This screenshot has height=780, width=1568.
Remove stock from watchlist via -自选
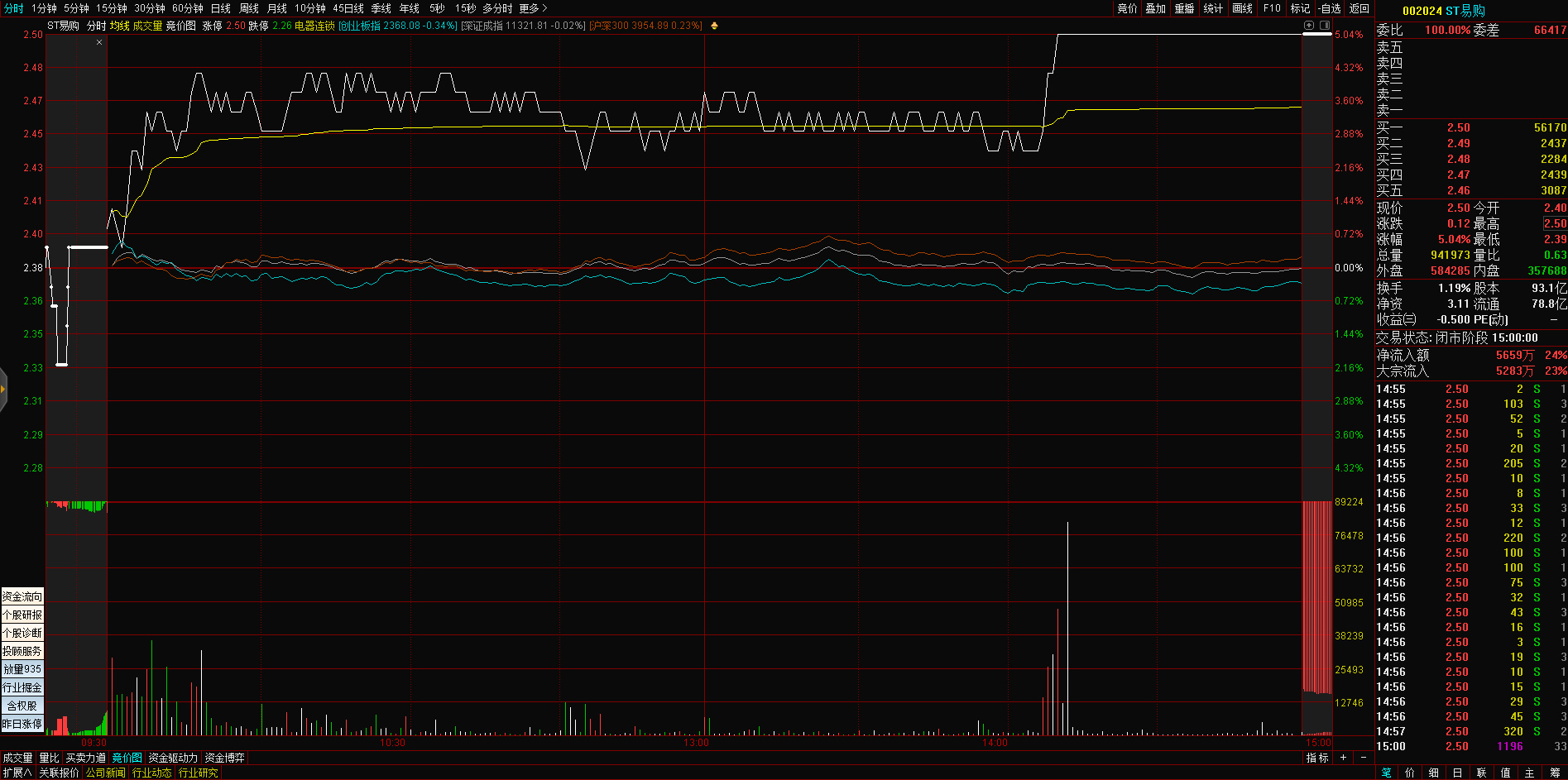1329,8
